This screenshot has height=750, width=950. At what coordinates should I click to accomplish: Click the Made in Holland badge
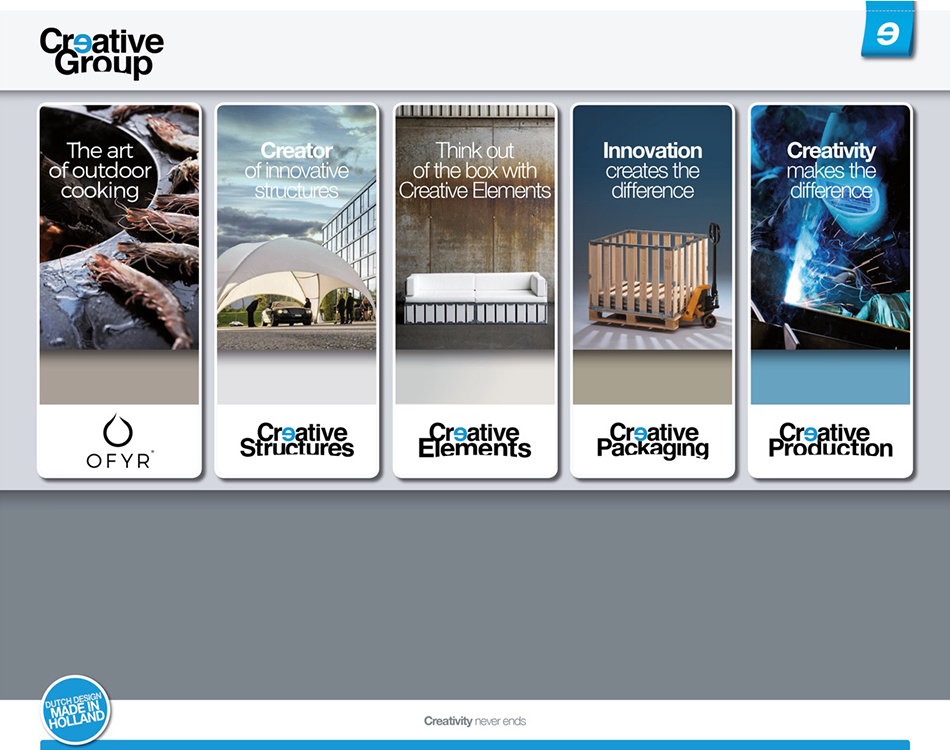click(75, 711)
